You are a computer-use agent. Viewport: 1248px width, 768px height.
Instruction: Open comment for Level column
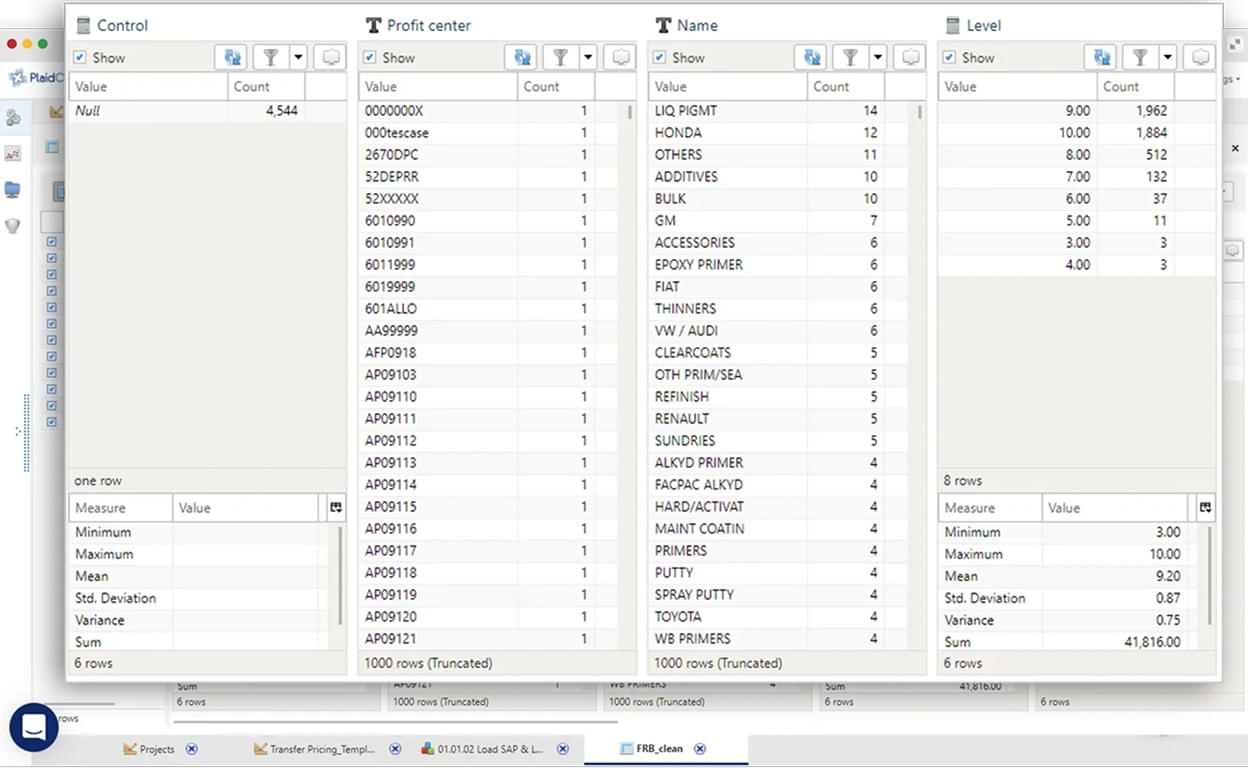tap(1200, 58)
